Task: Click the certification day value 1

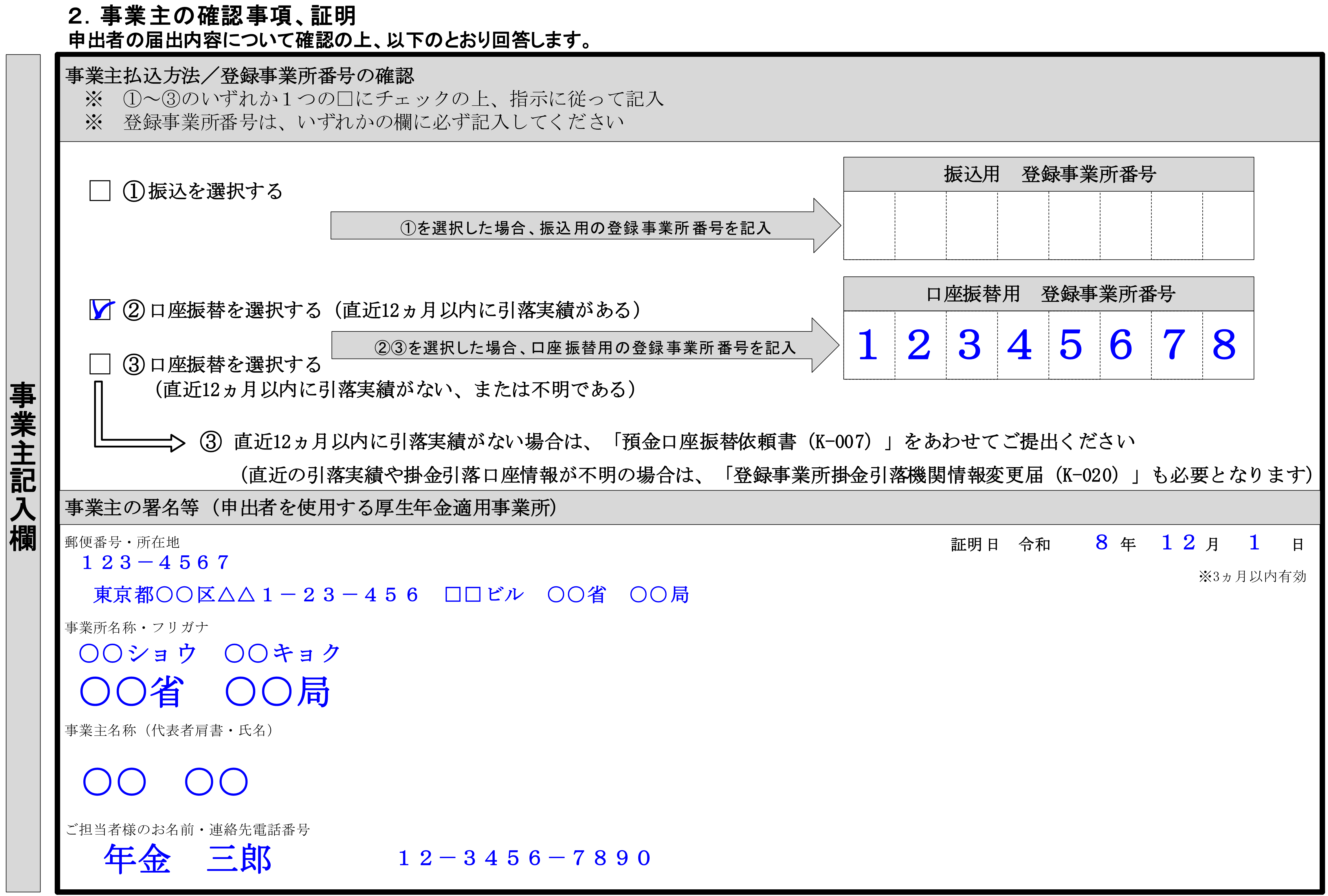Action: 1254,542
